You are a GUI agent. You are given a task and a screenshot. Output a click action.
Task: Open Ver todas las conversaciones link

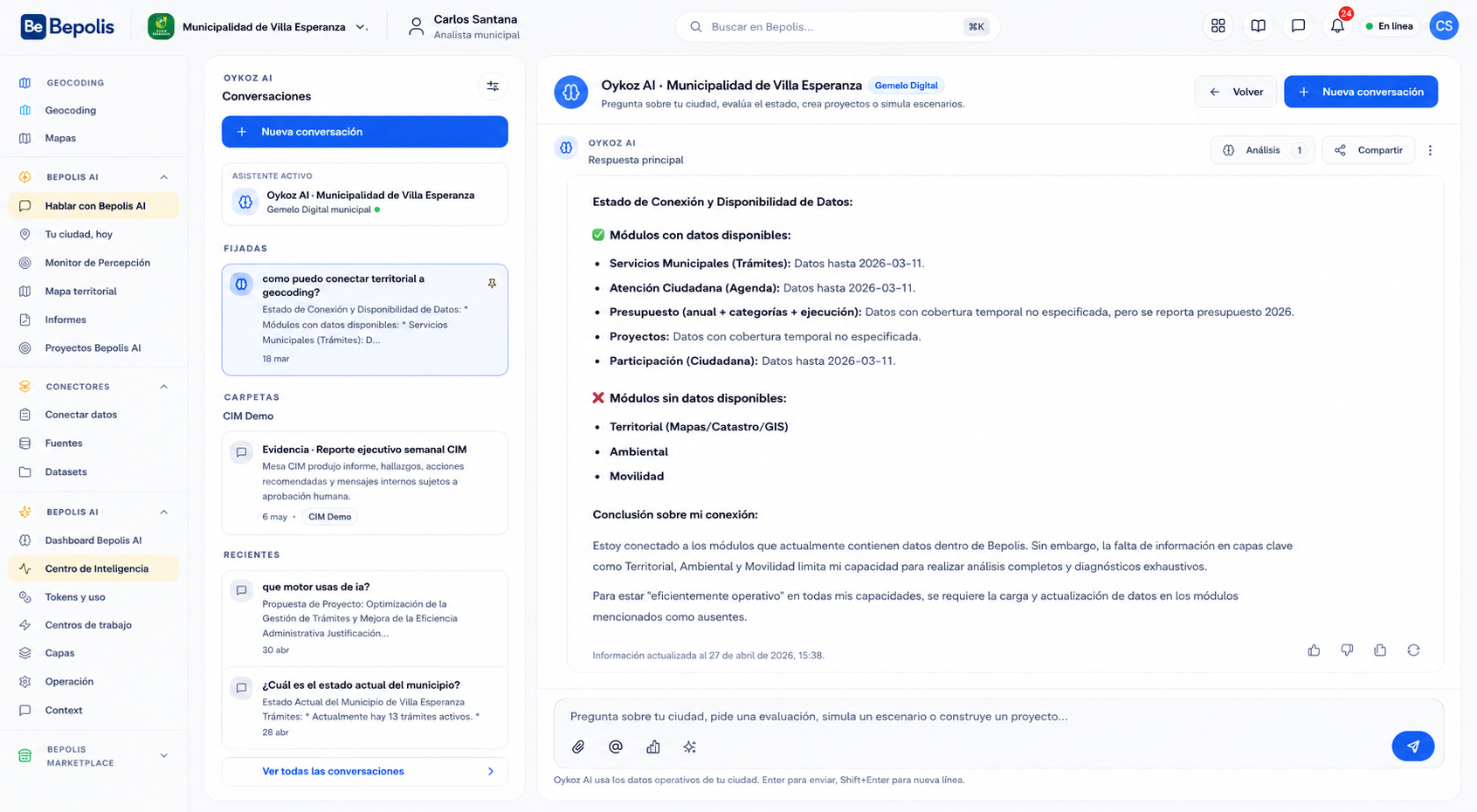364,771
